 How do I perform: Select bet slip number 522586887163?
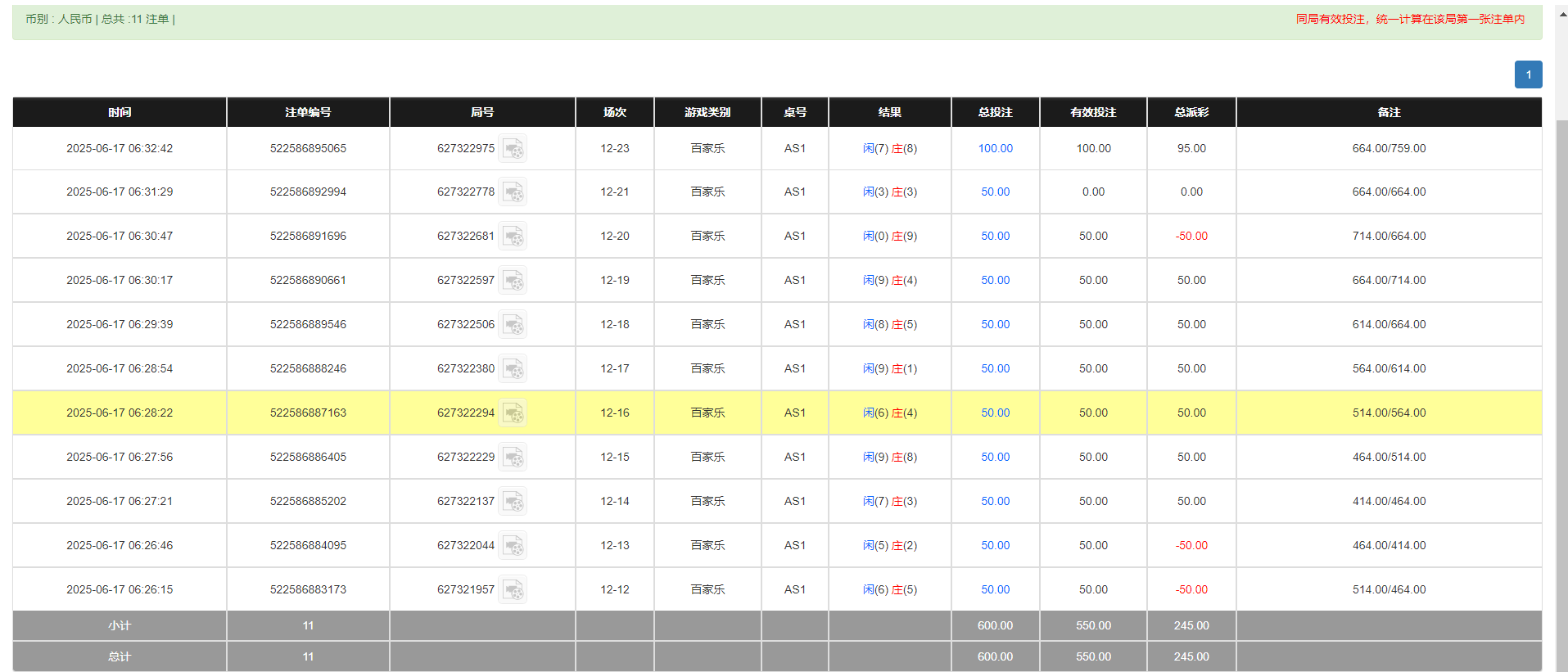pyautogui.click(x=308, y=413)
